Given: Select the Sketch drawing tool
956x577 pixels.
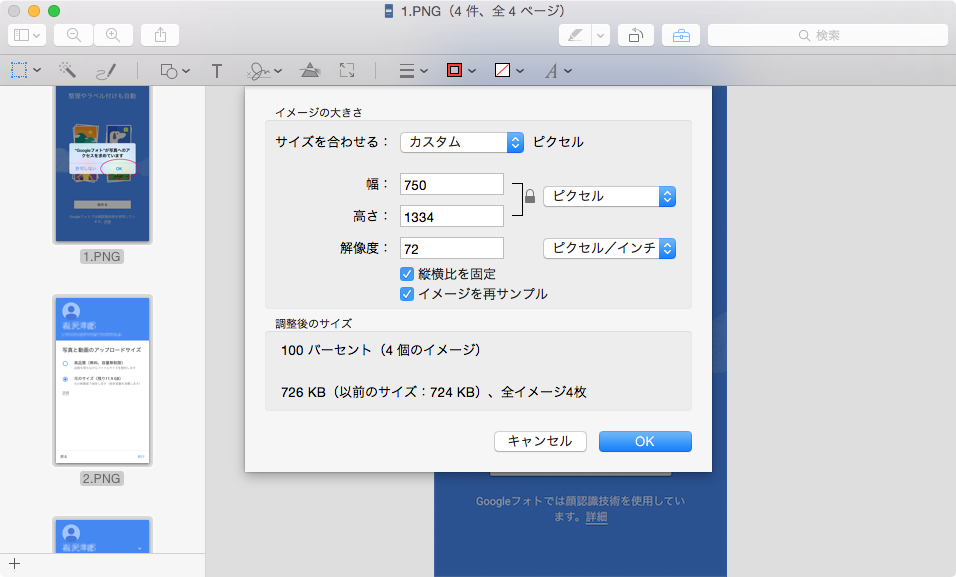Looking at the screenshot, I should [x=106, y=71].
